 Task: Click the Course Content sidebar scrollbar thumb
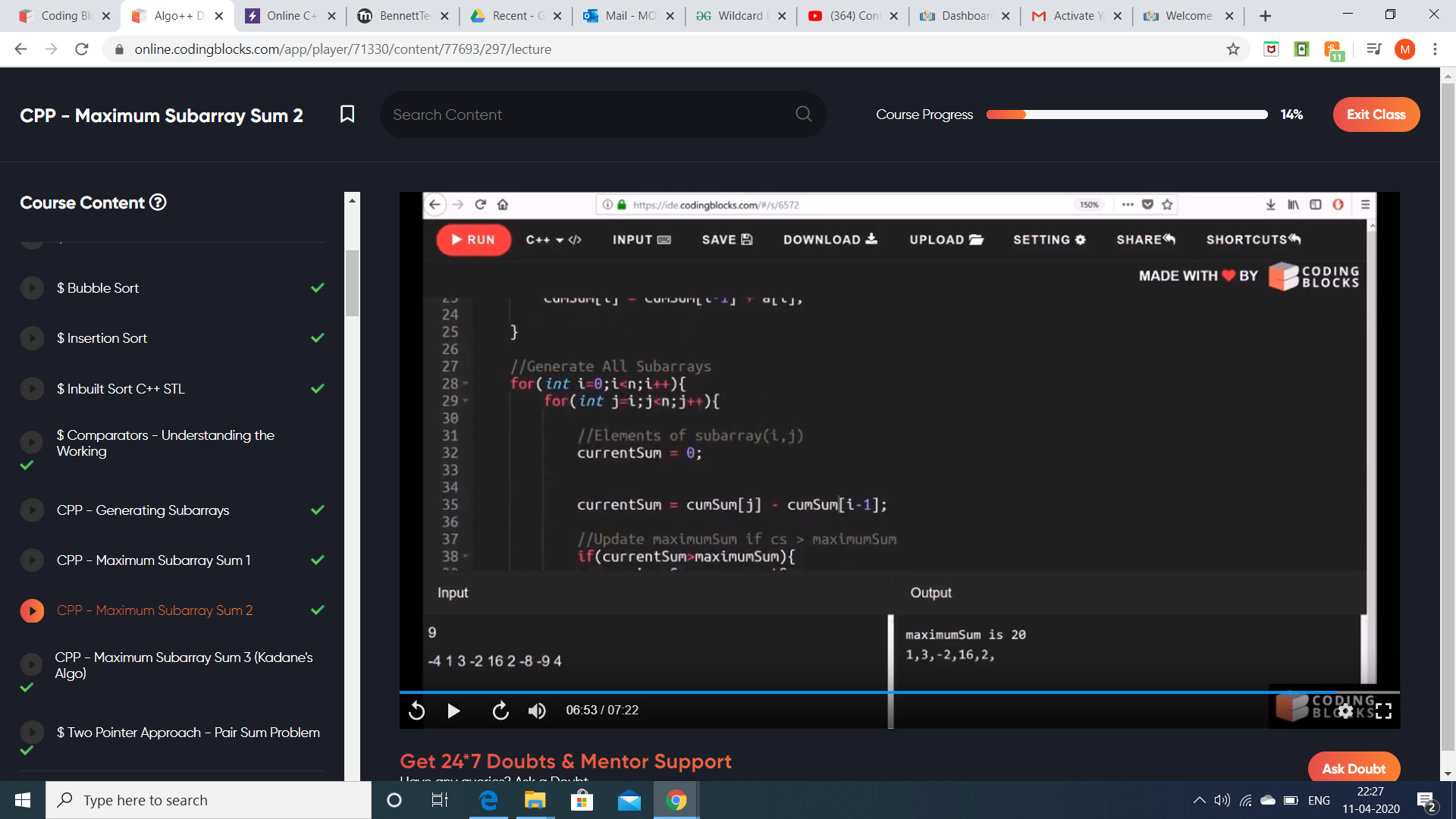(x=352, y=282)
